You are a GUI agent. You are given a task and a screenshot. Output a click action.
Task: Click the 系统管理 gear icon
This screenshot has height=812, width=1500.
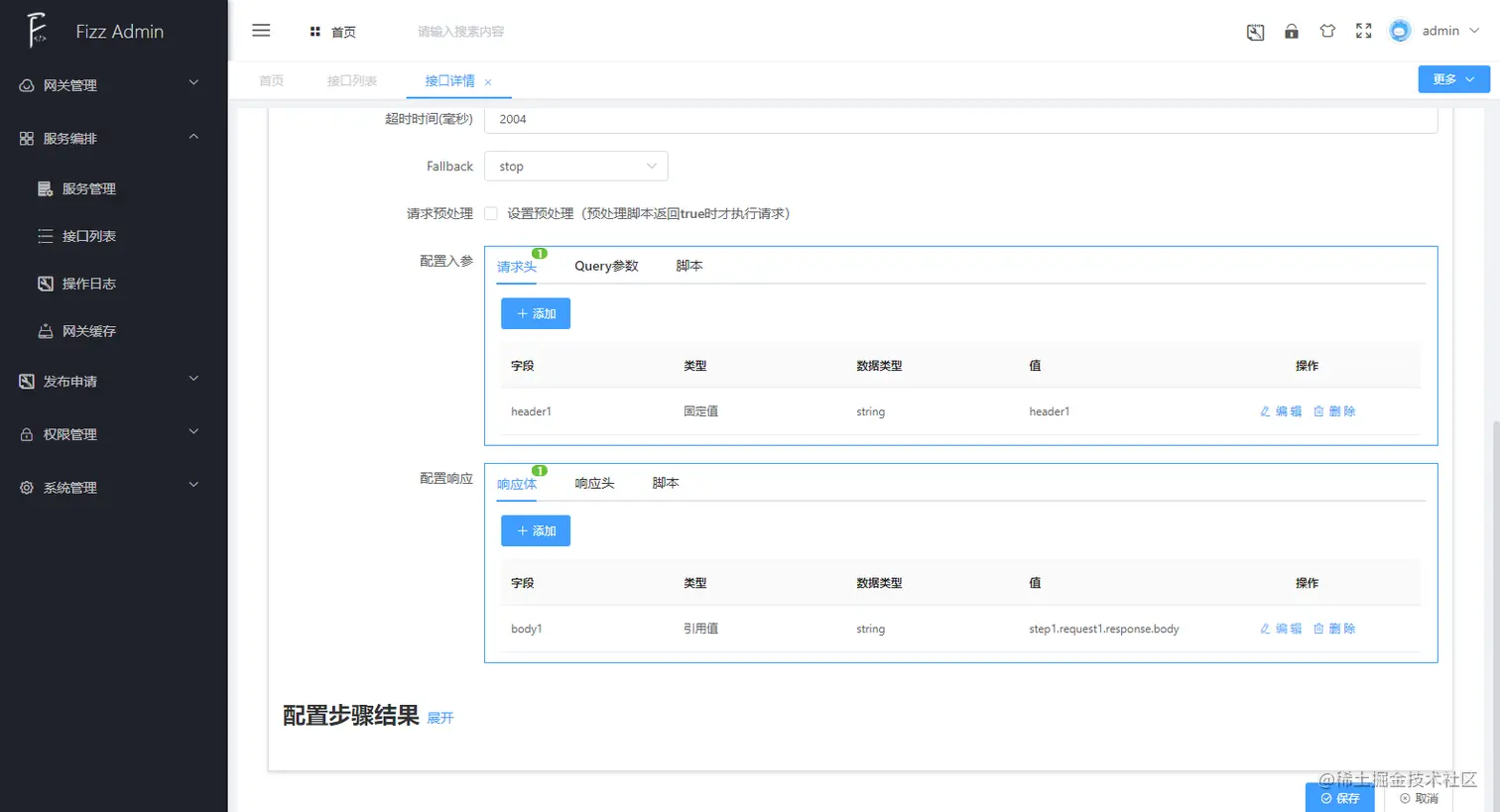point(27,488)
